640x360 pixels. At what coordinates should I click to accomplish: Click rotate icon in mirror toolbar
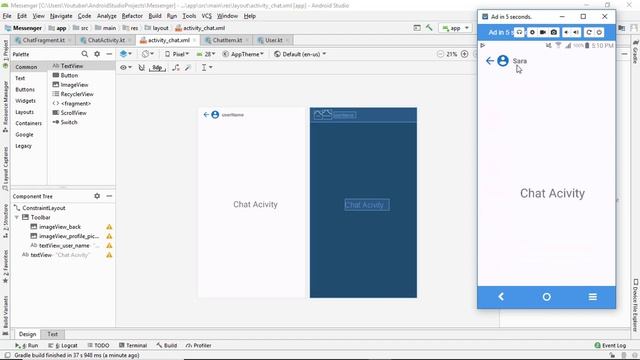pyautogui.click(x=589, y=32)
